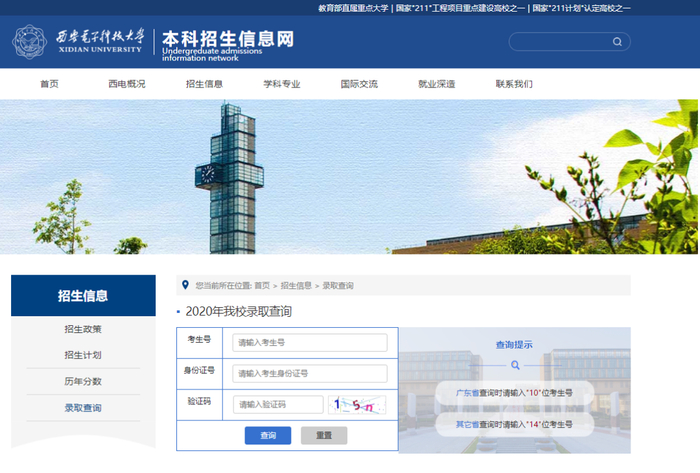Open 历年分数 in the left sidebar

83,382
